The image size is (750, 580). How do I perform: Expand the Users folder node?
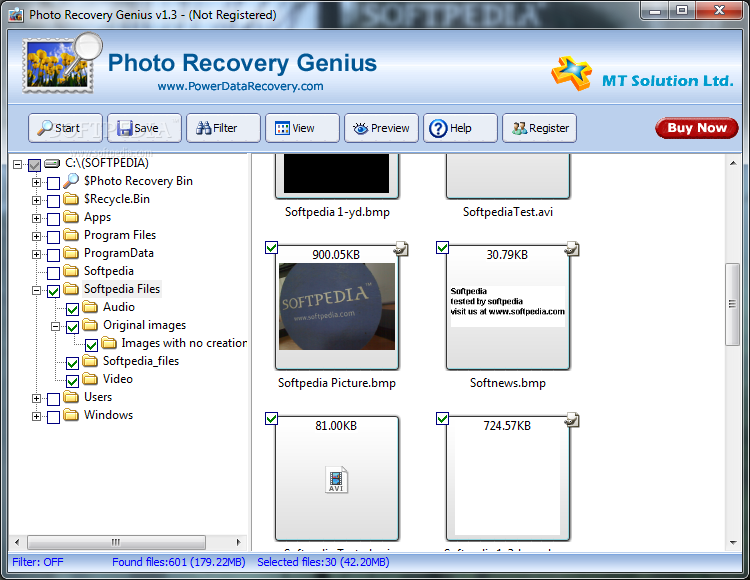point(36,398)
